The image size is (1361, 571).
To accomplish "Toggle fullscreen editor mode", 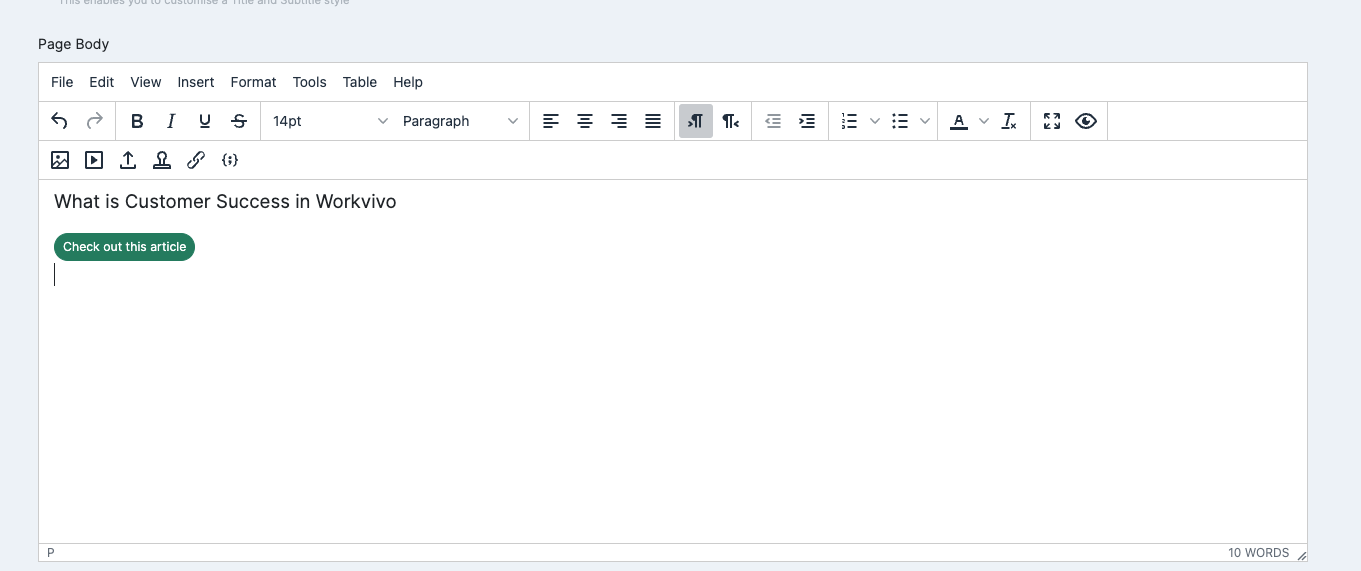I will (x=1052, y=121).
